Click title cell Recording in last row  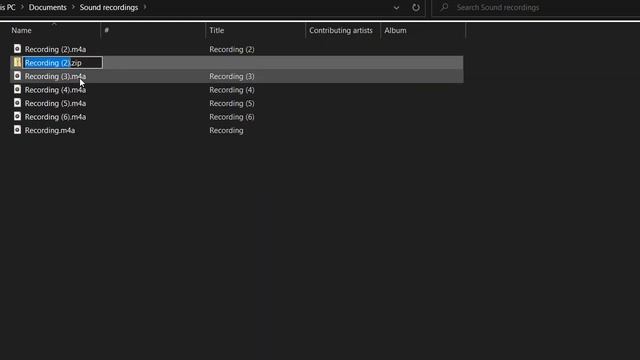[226, 130]
